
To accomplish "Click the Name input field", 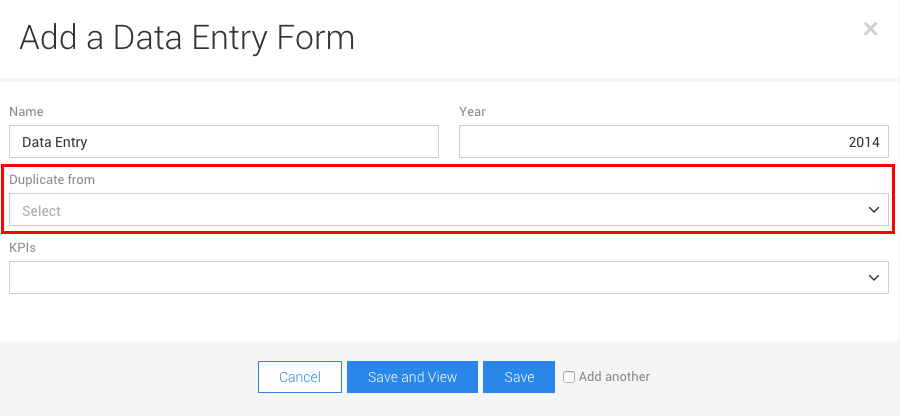I will [224, 142].
